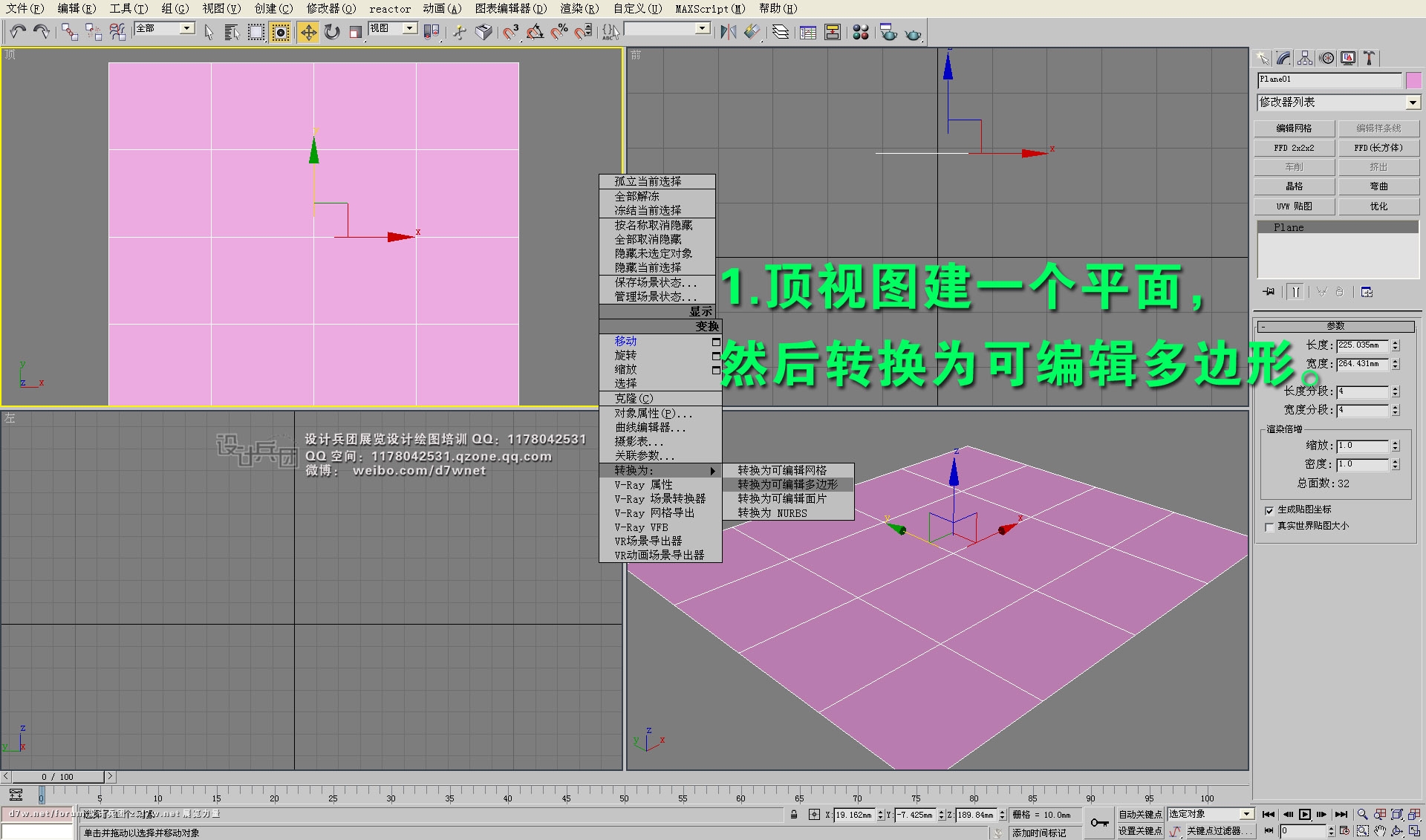Click the 优化 modifier button

click(x=1379, y=206)
